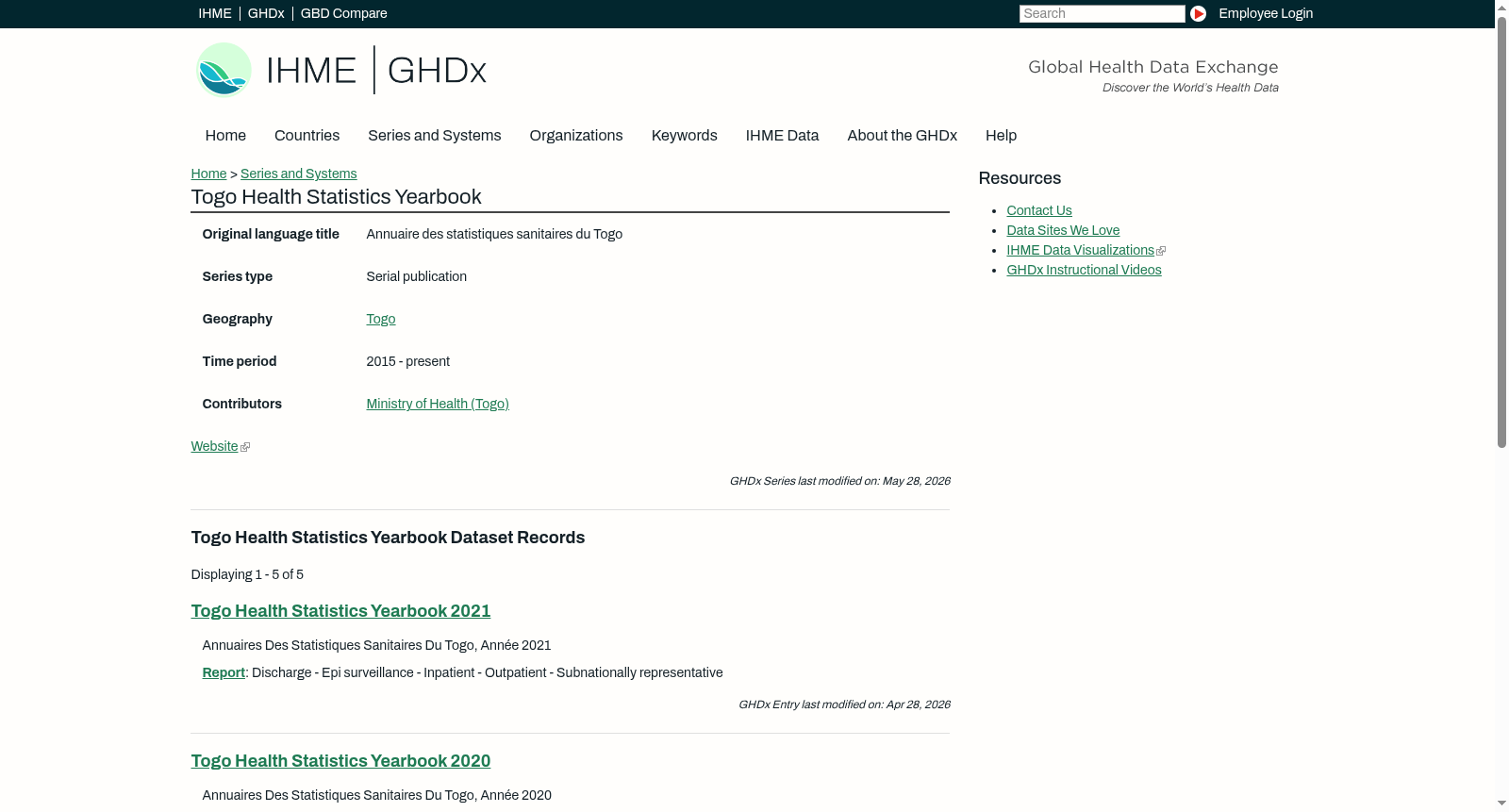Click the Report link for 2021
The height and width of the screenshot is (812, 1509).
[x=224, y=672]
